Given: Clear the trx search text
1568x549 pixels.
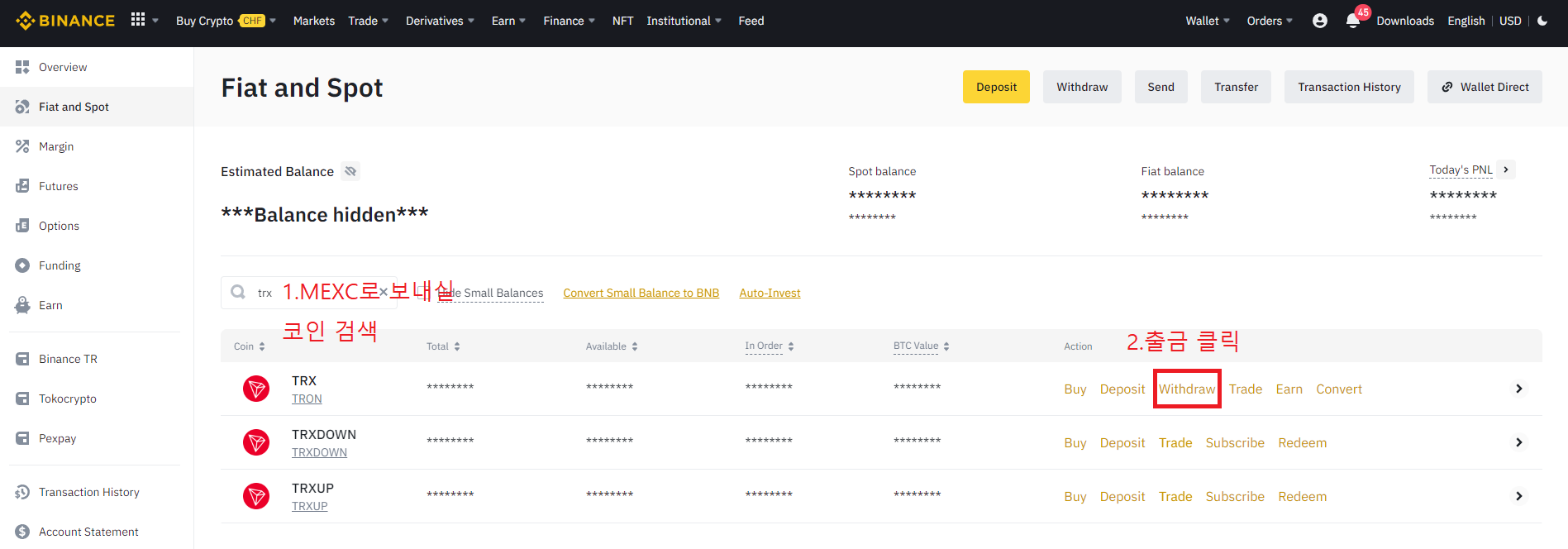Looking at the screenshot, I should (x=384, y=292).
